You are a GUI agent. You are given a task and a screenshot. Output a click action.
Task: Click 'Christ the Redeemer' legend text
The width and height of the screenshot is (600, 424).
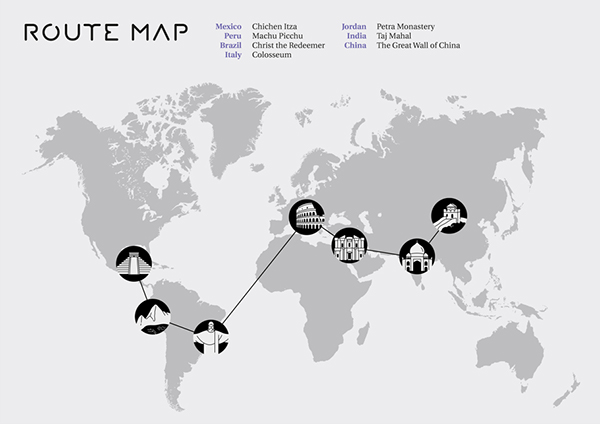pos(289,45)
